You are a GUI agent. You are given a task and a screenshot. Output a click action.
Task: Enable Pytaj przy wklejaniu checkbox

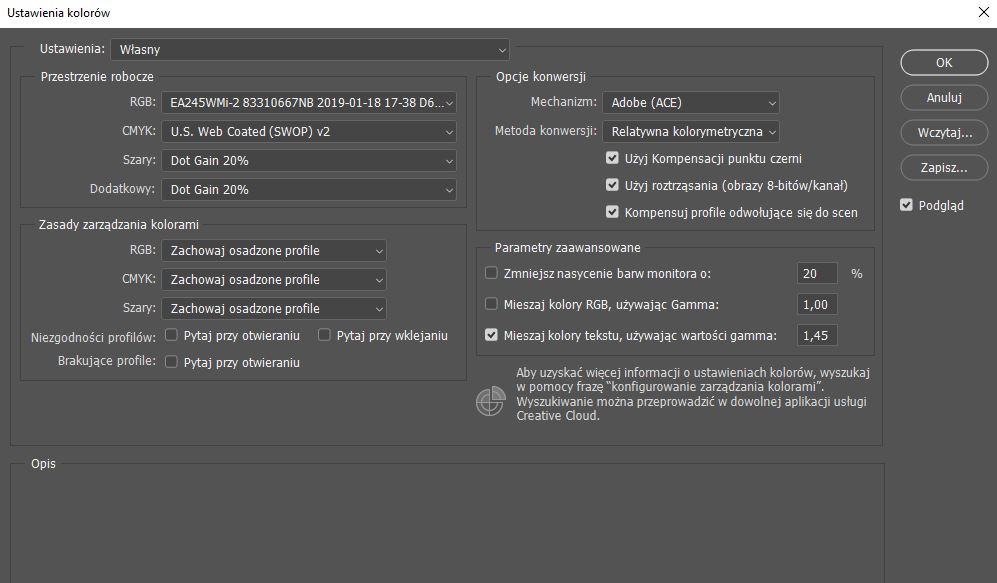click(324, 335)
